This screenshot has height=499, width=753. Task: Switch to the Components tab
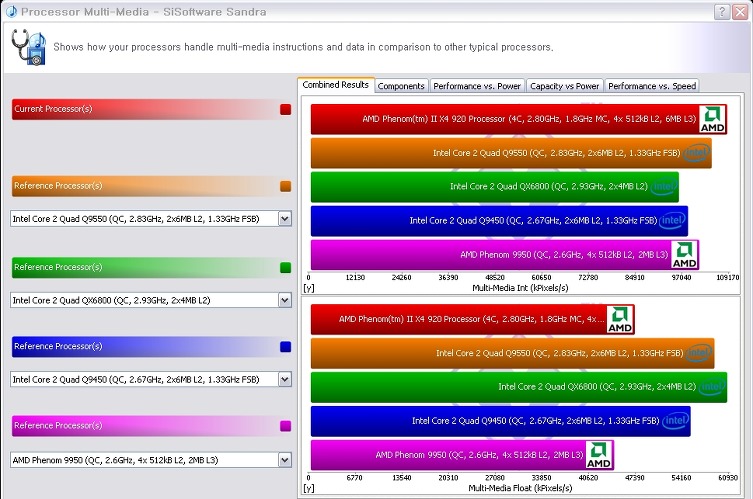click(401, 86)
